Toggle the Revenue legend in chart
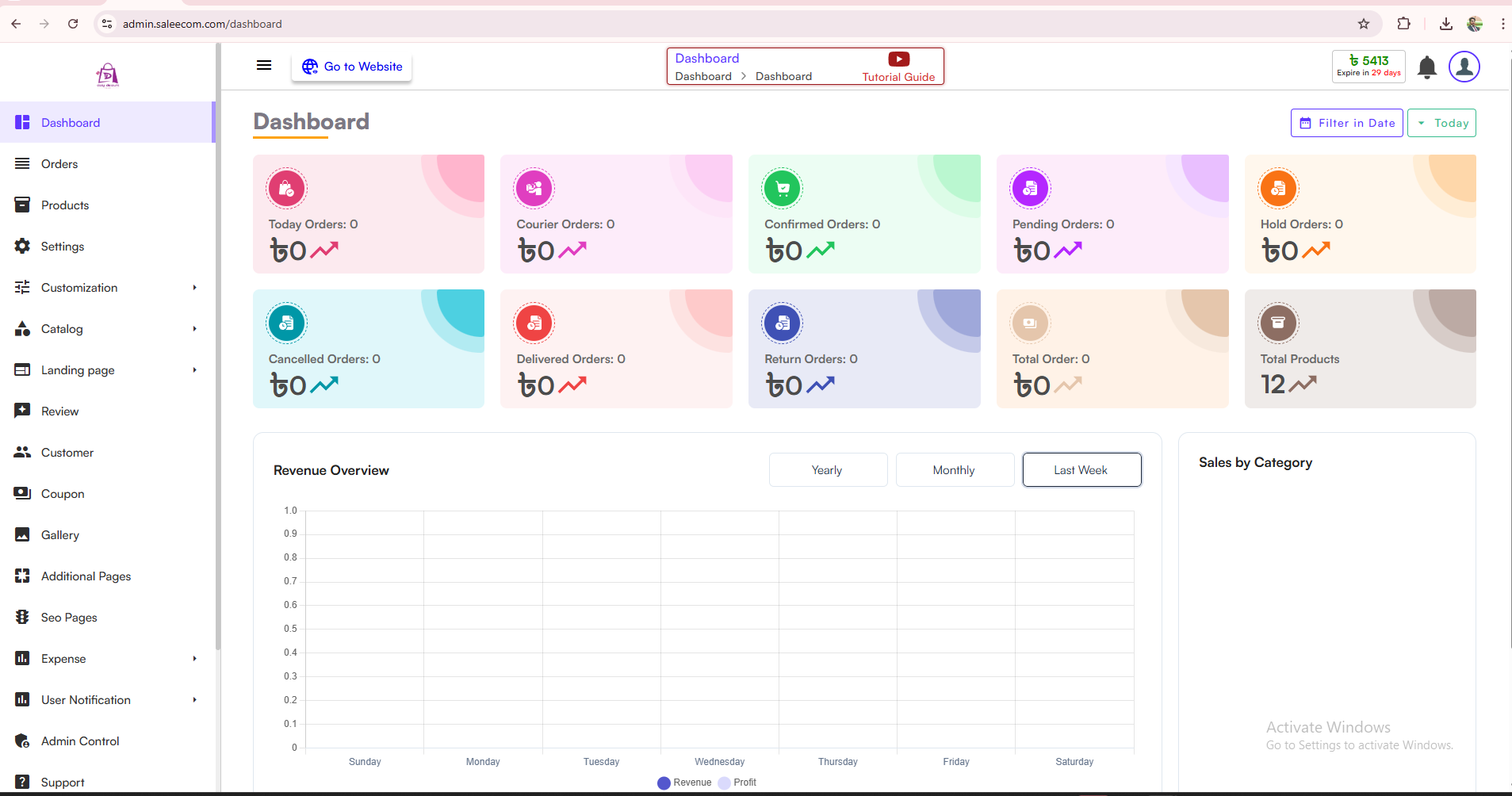The height and width of the screenshot is (796, 1512). [685, 783]
